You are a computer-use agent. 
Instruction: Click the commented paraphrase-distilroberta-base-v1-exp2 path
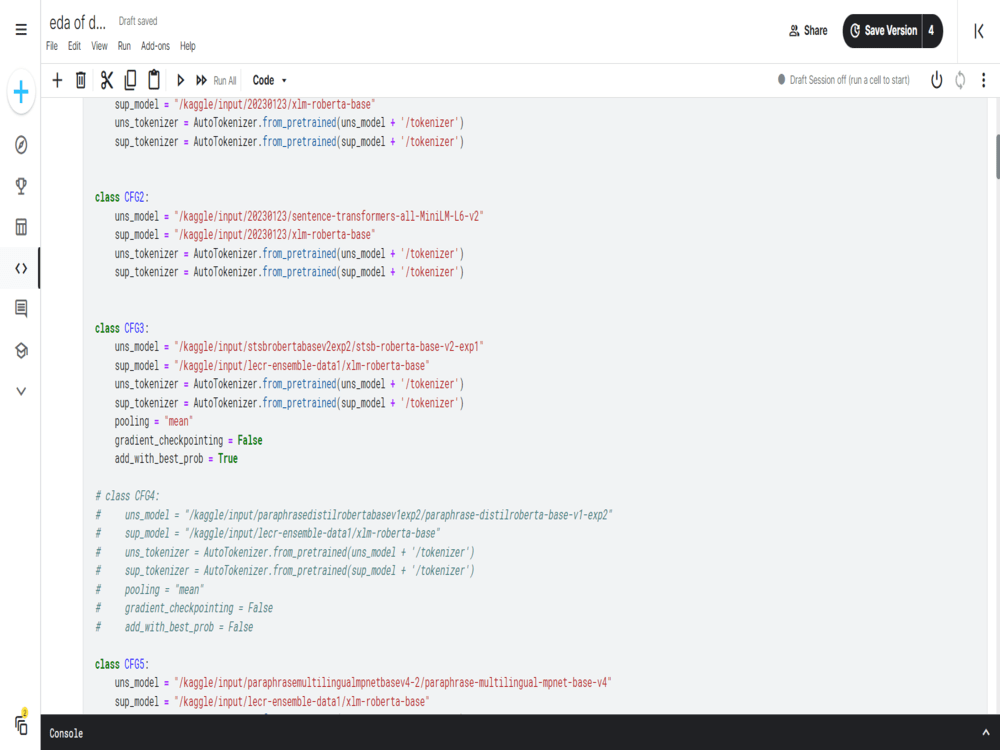click(x=399, y=515)
